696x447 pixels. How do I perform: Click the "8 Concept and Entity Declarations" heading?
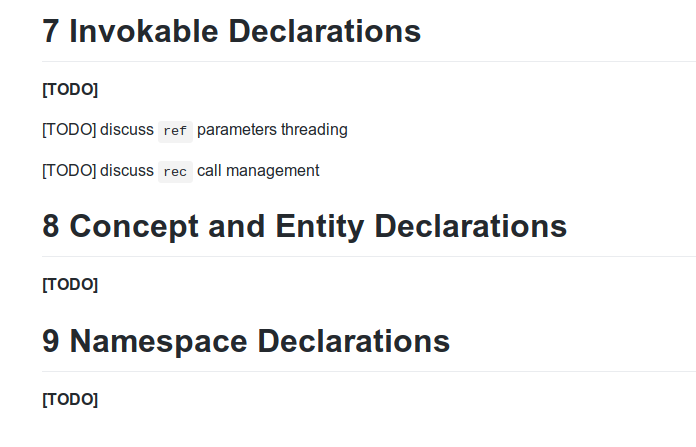coord(304,226)
